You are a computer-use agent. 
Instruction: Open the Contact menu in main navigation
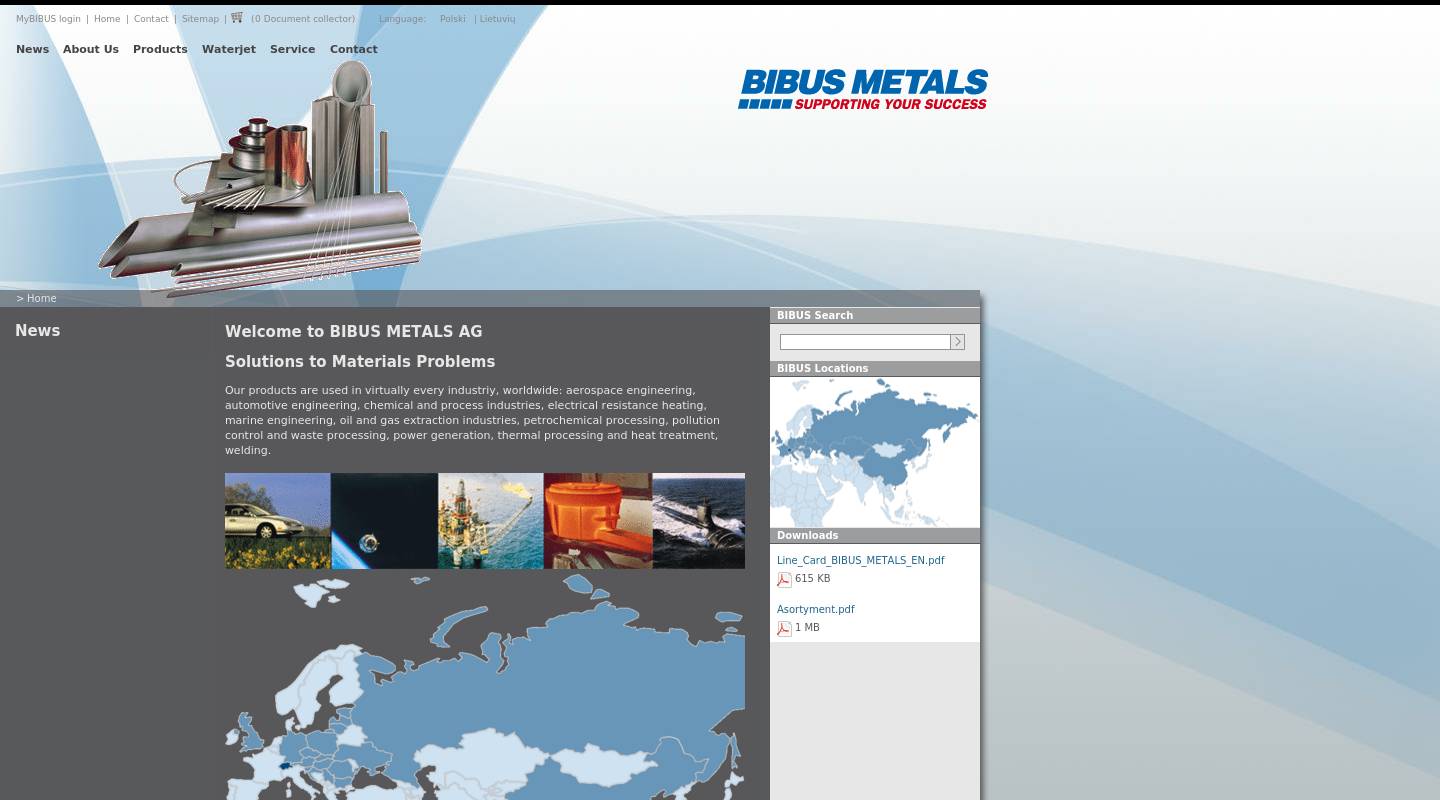click(354, 49)
